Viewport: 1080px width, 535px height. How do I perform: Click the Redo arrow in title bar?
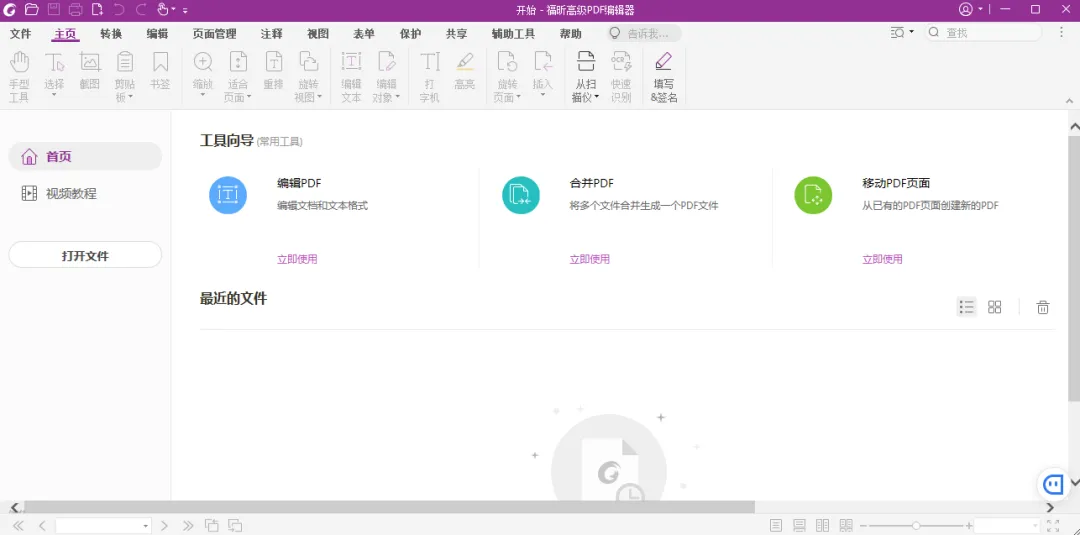point(141,10)
